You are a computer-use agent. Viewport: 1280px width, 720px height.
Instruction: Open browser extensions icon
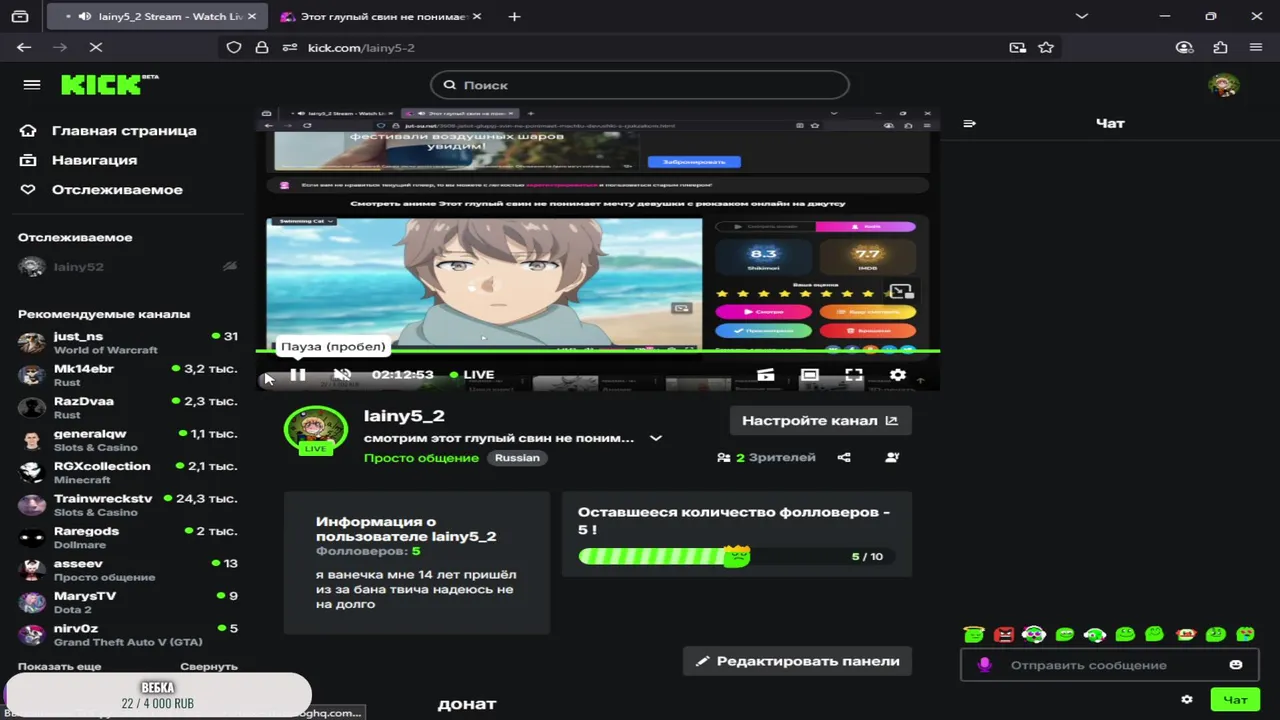(x=1220, y=47)
